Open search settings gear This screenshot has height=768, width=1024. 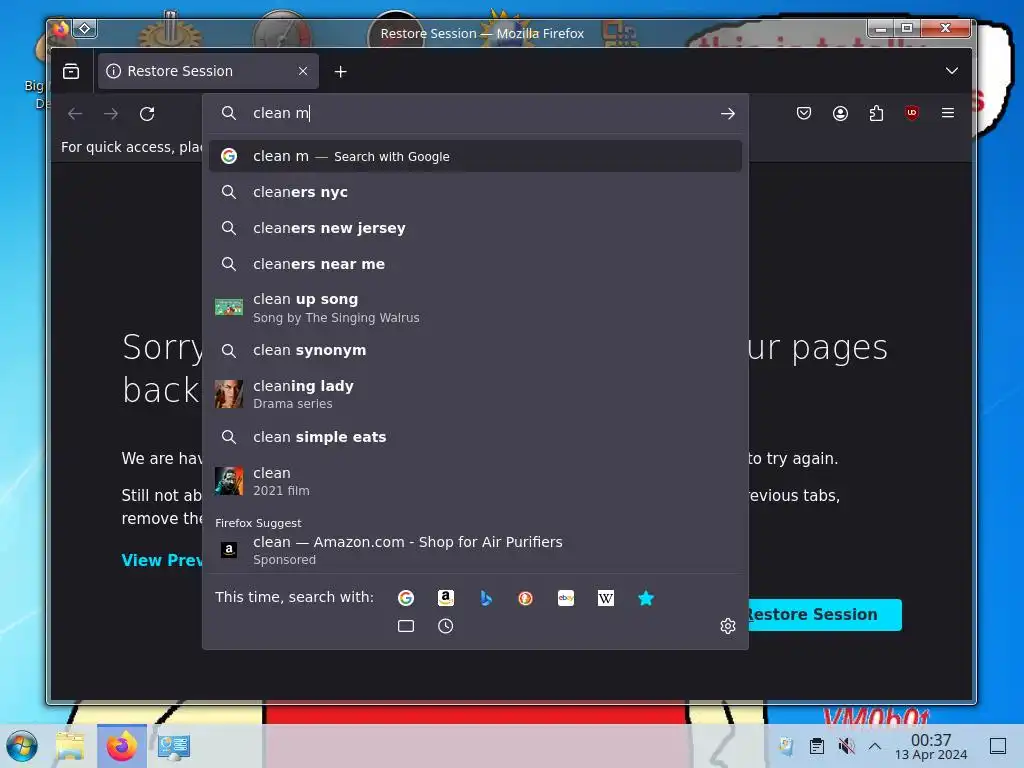pyautogui.click(x=728, y=626)
